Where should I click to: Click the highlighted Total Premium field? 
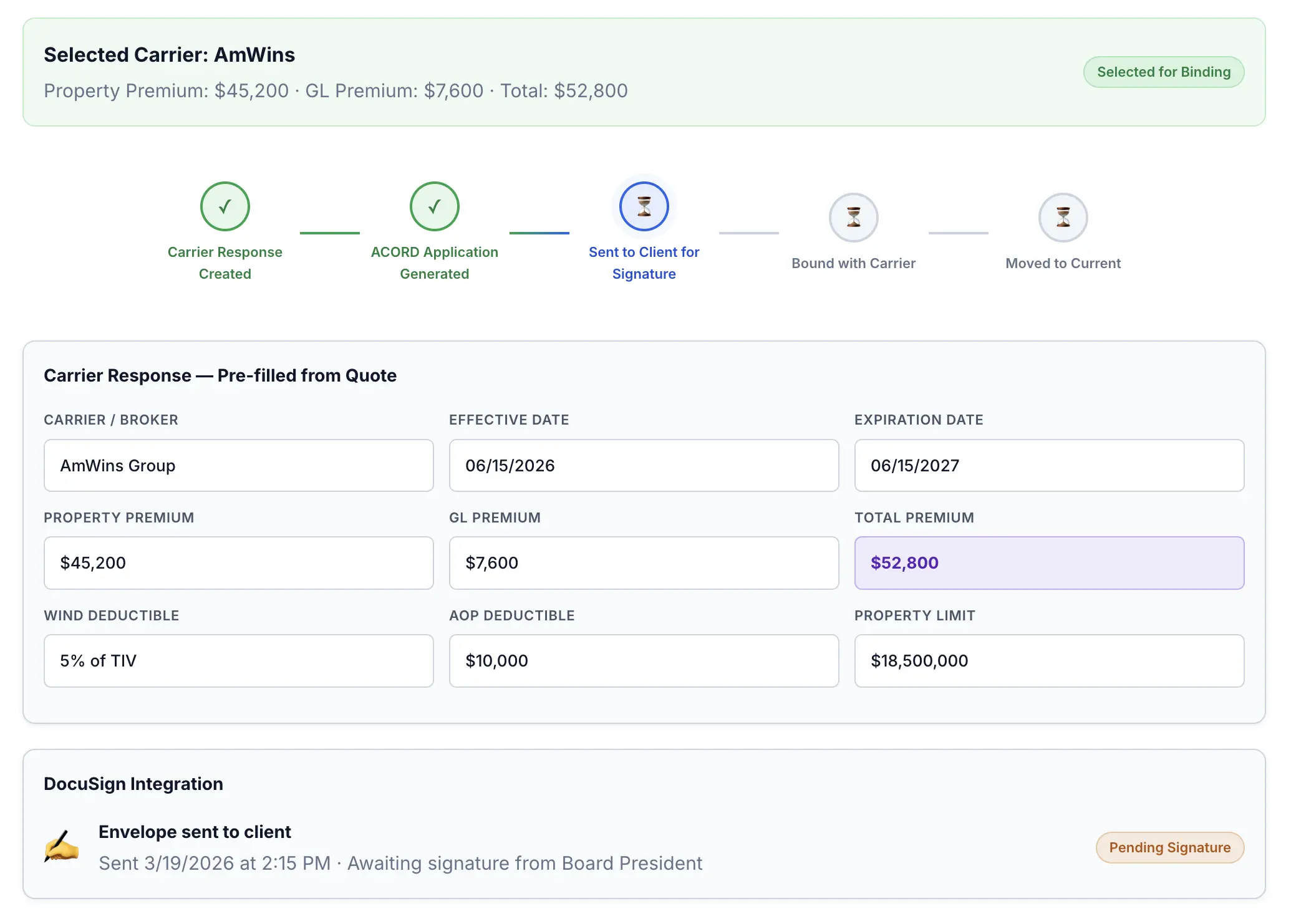[1049, 563]
